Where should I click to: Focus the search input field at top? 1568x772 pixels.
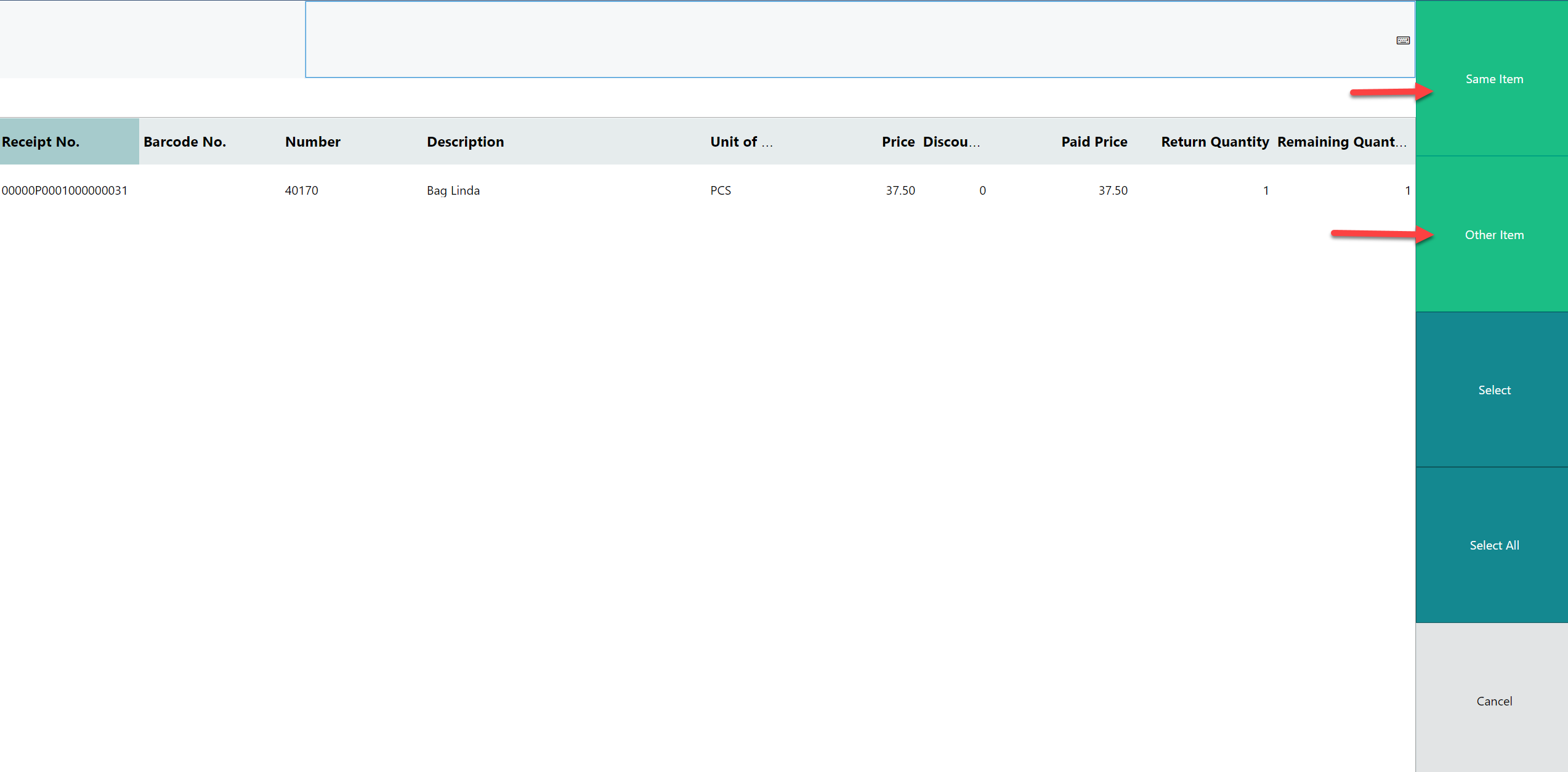850,39
